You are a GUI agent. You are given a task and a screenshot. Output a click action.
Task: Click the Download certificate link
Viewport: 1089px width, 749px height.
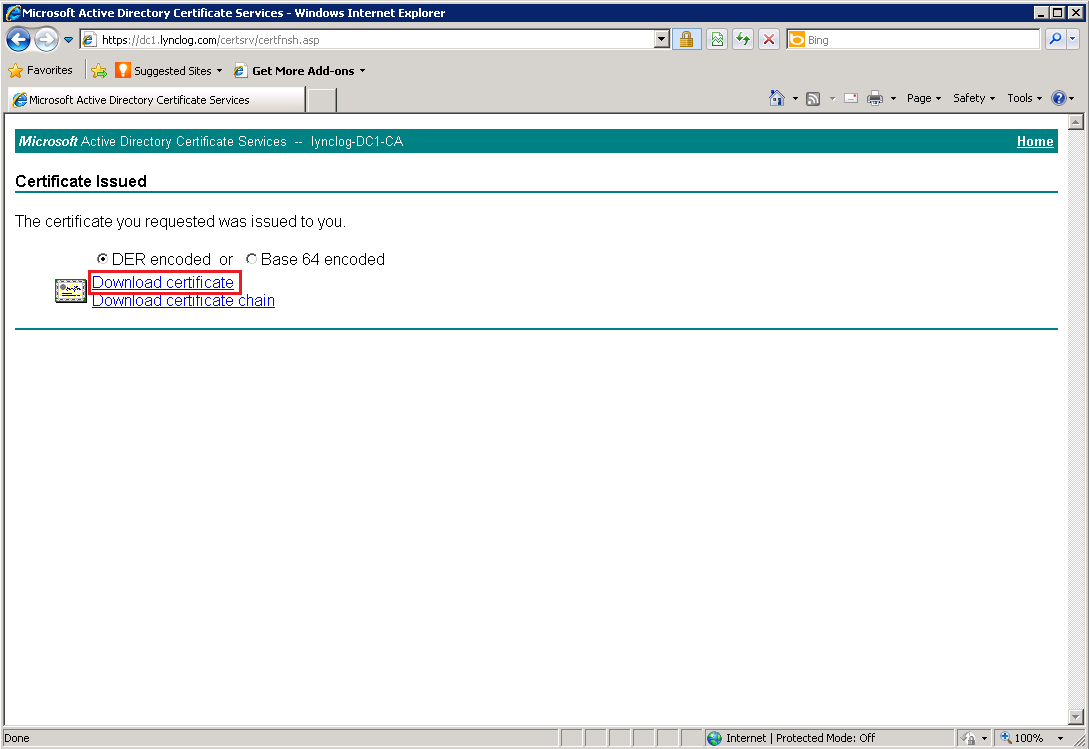pyautogui.click(x=163, y=282)
